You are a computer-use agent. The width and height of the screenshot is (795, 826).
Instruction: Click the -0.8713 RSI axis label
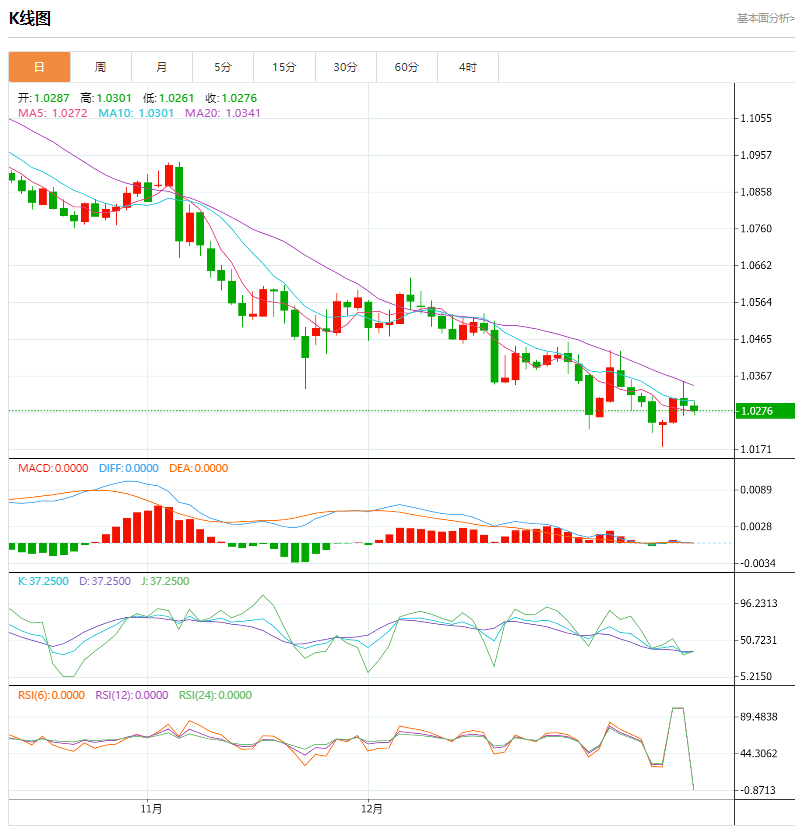[x=758, y=790]
